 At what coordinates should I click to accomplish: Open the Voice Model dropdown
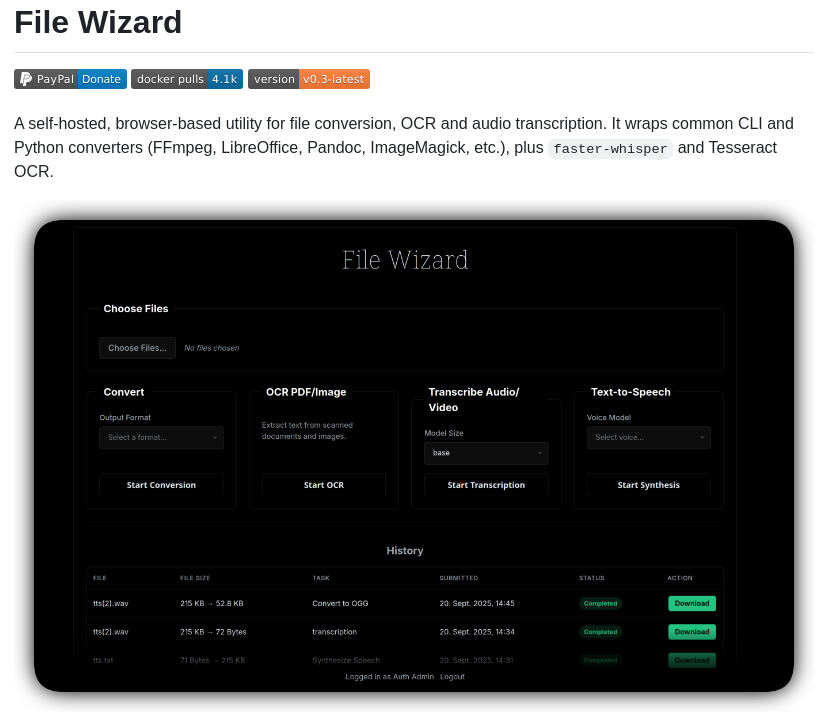648,437
